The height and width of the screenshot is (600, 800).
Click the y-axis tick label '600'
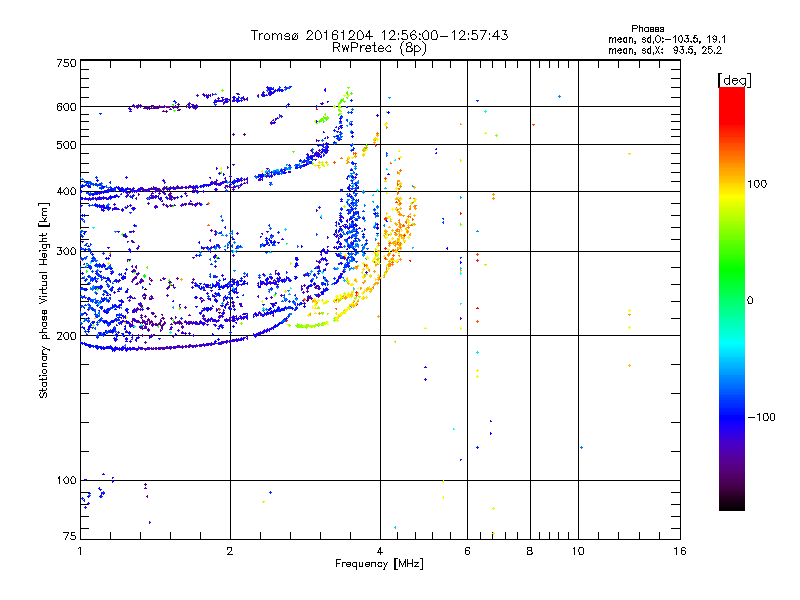[66, 107]
